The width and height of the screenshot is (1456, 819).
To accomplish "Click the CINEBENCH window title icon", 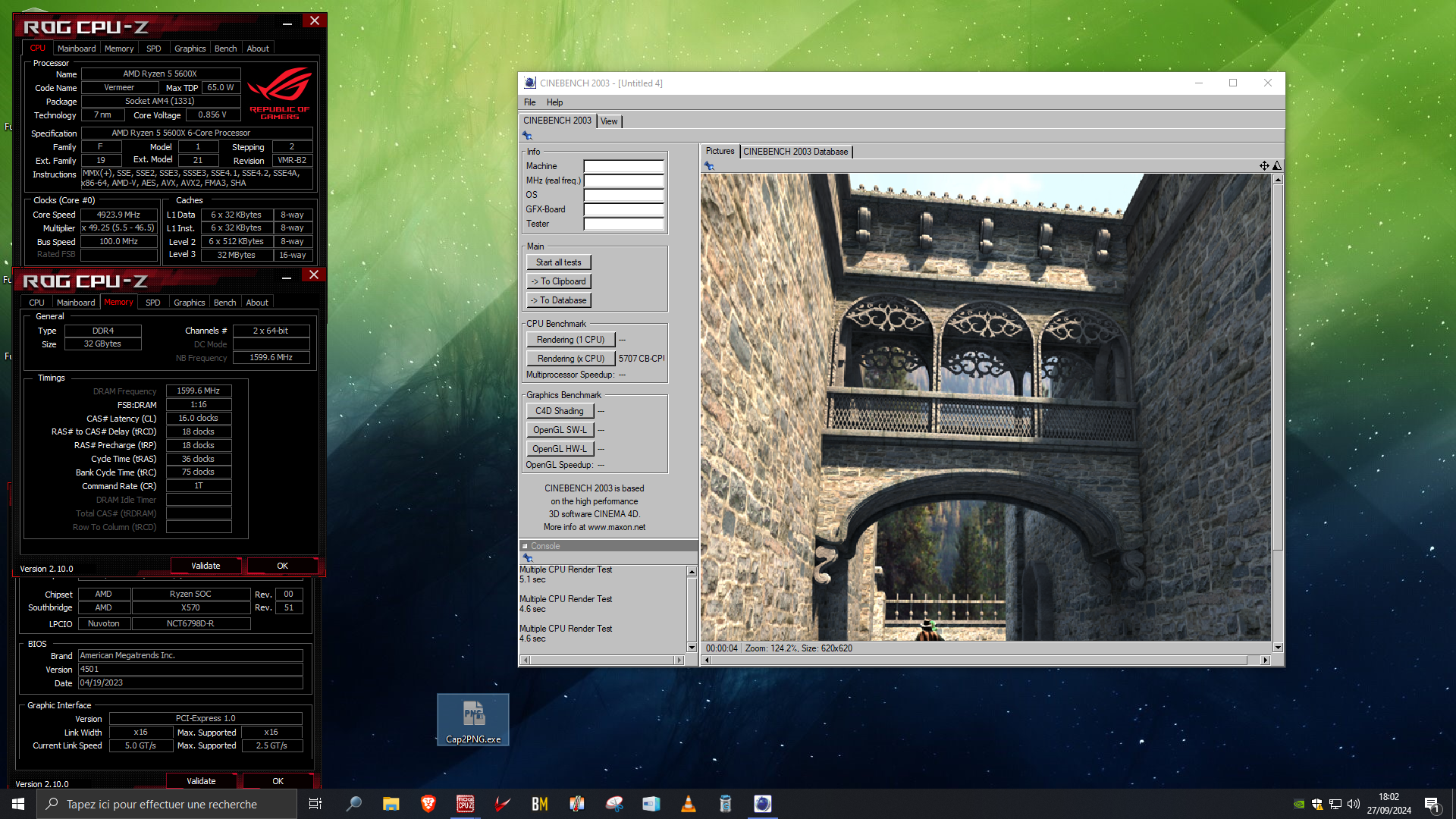I will [x=530, y=83].
